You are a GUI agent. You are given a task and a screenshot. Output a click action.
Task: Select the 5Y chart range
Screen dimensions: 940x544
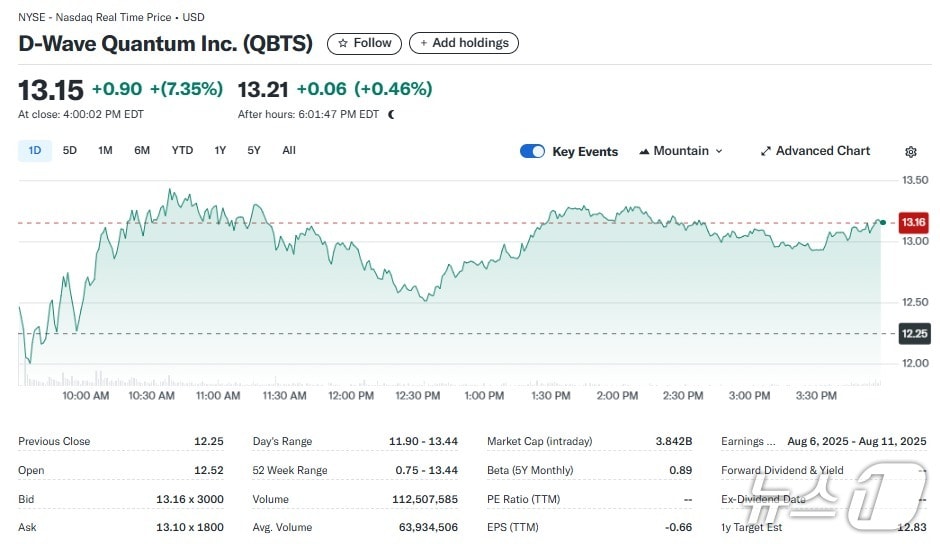254,150
